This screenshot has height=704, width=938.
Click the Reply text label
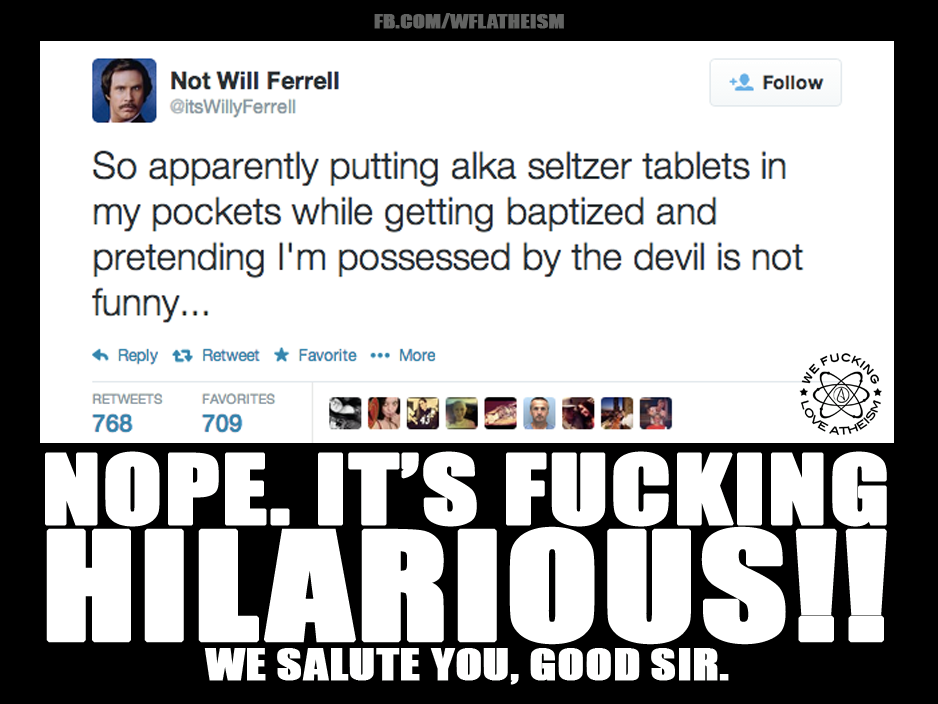tap(138, 356)
